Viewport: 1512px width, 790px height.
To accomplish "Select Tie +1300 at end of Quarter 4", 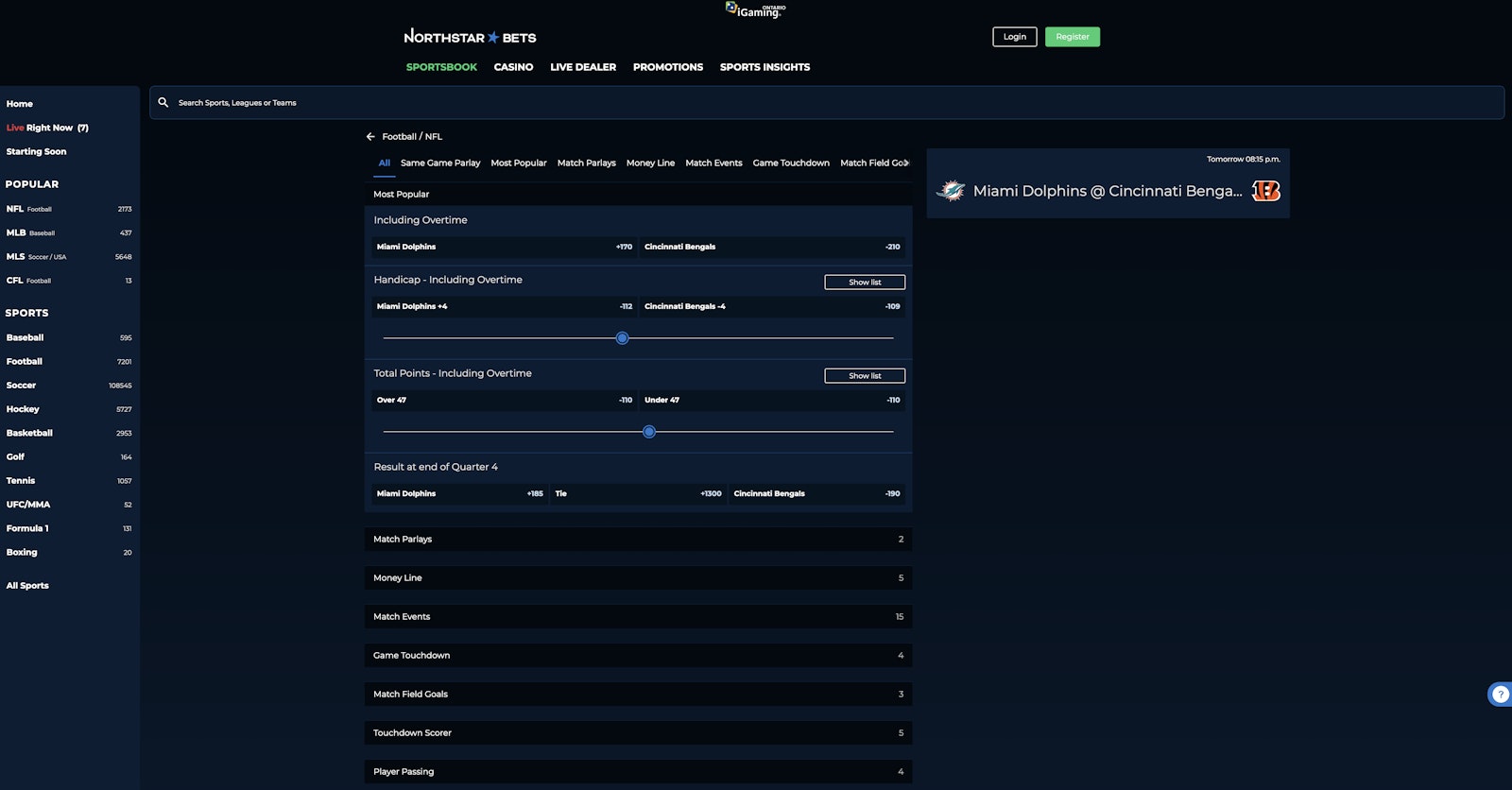I will click(638, 493).
